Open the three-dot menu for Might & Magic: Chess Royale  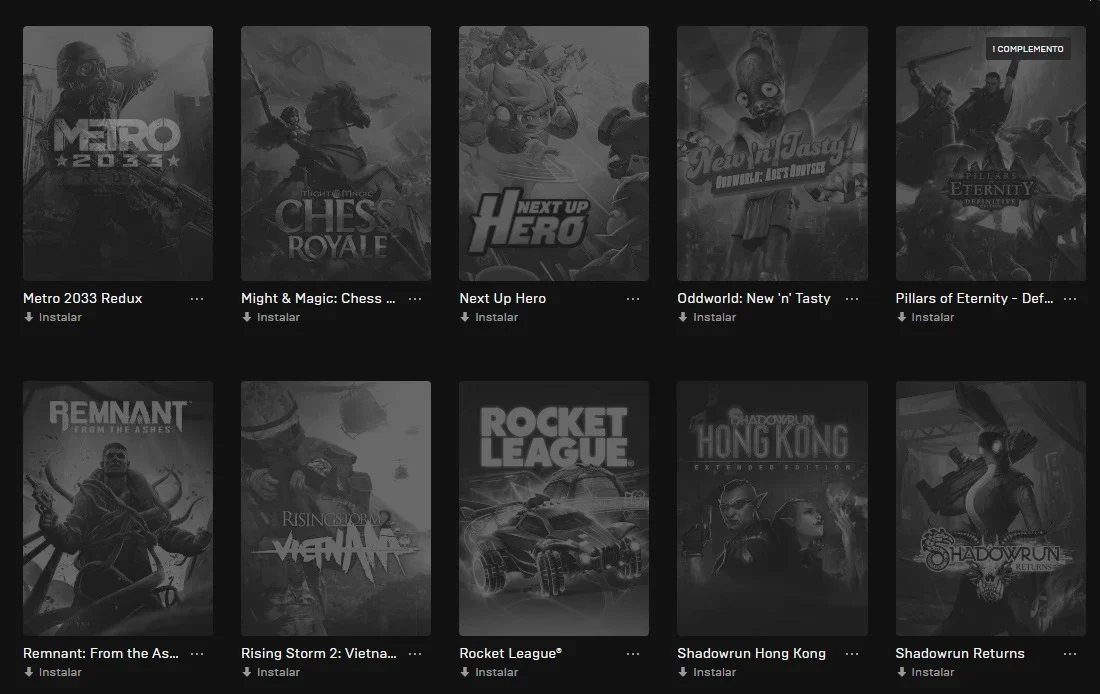pos(415,299)
